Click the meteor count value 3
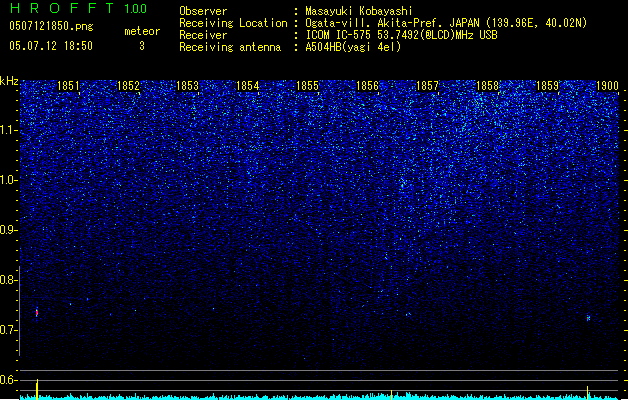This screenshot has height=400, width=629. [x=142, y=46]
